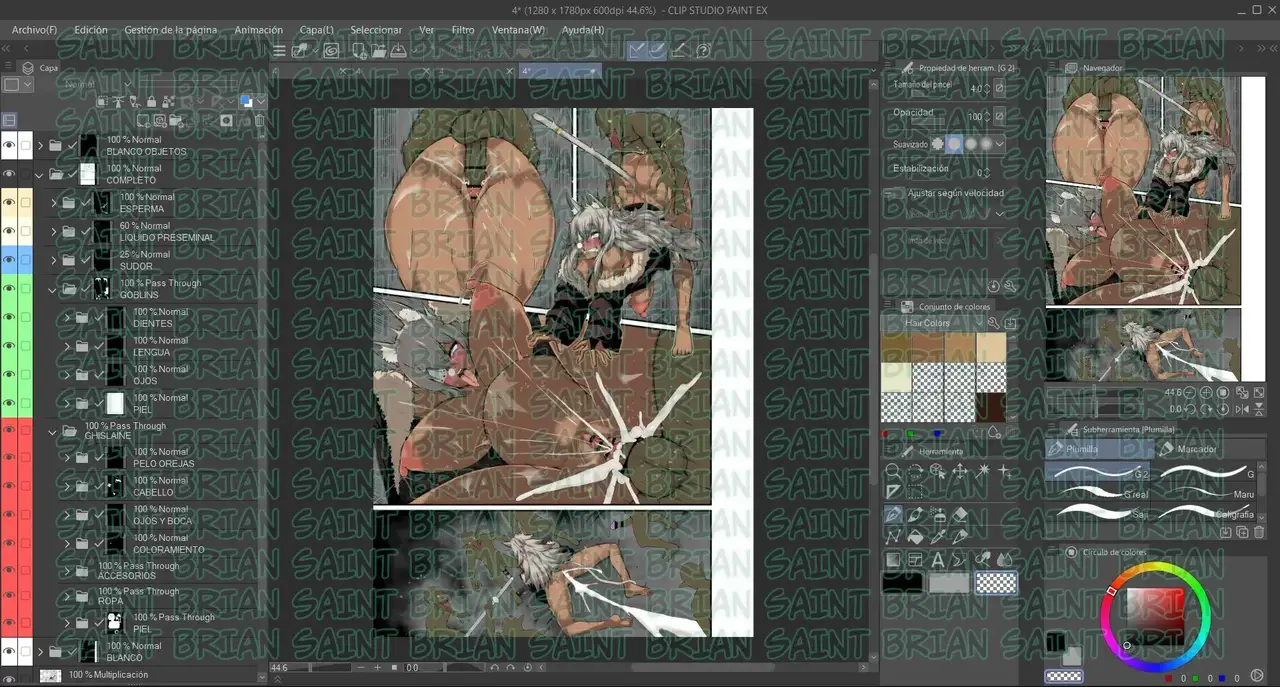Flip view horizontally in Navegador
Image resolution: width=1280 pixels, height=687 pixels.
pyautogui.click(x=1242, y=409)
